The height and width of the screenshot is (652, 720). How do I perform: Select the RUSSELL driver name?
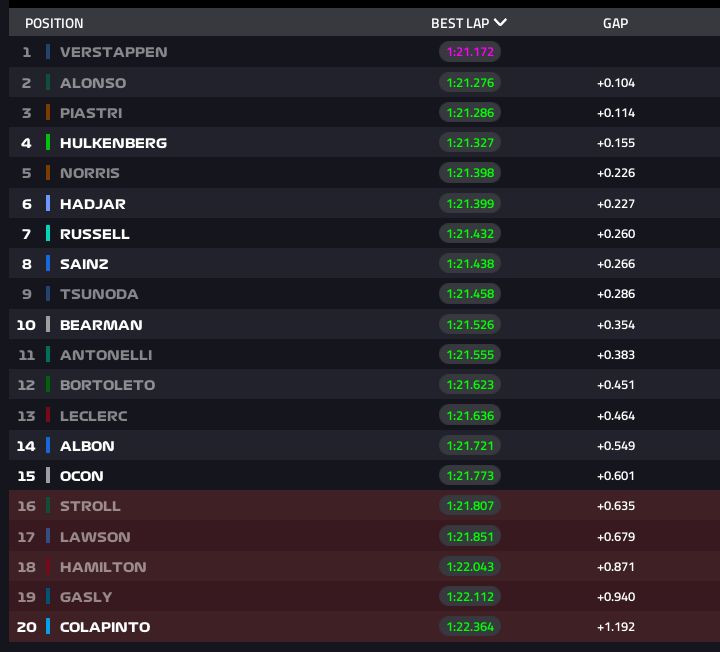[x=94, y=234]
